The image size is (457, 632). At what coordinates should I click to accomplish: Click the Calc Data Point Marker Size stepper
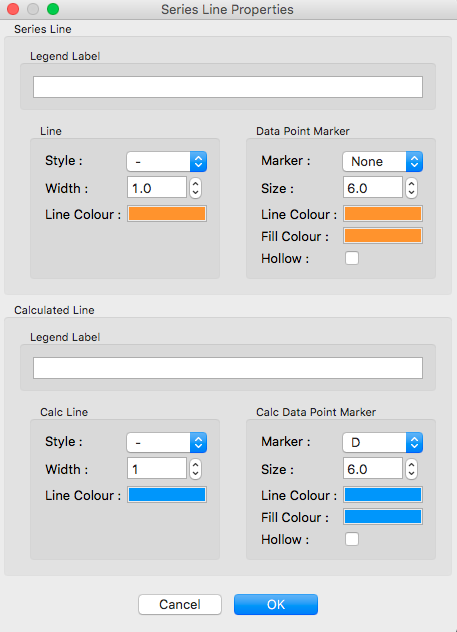pyautogui.click(x=411, y=469)
